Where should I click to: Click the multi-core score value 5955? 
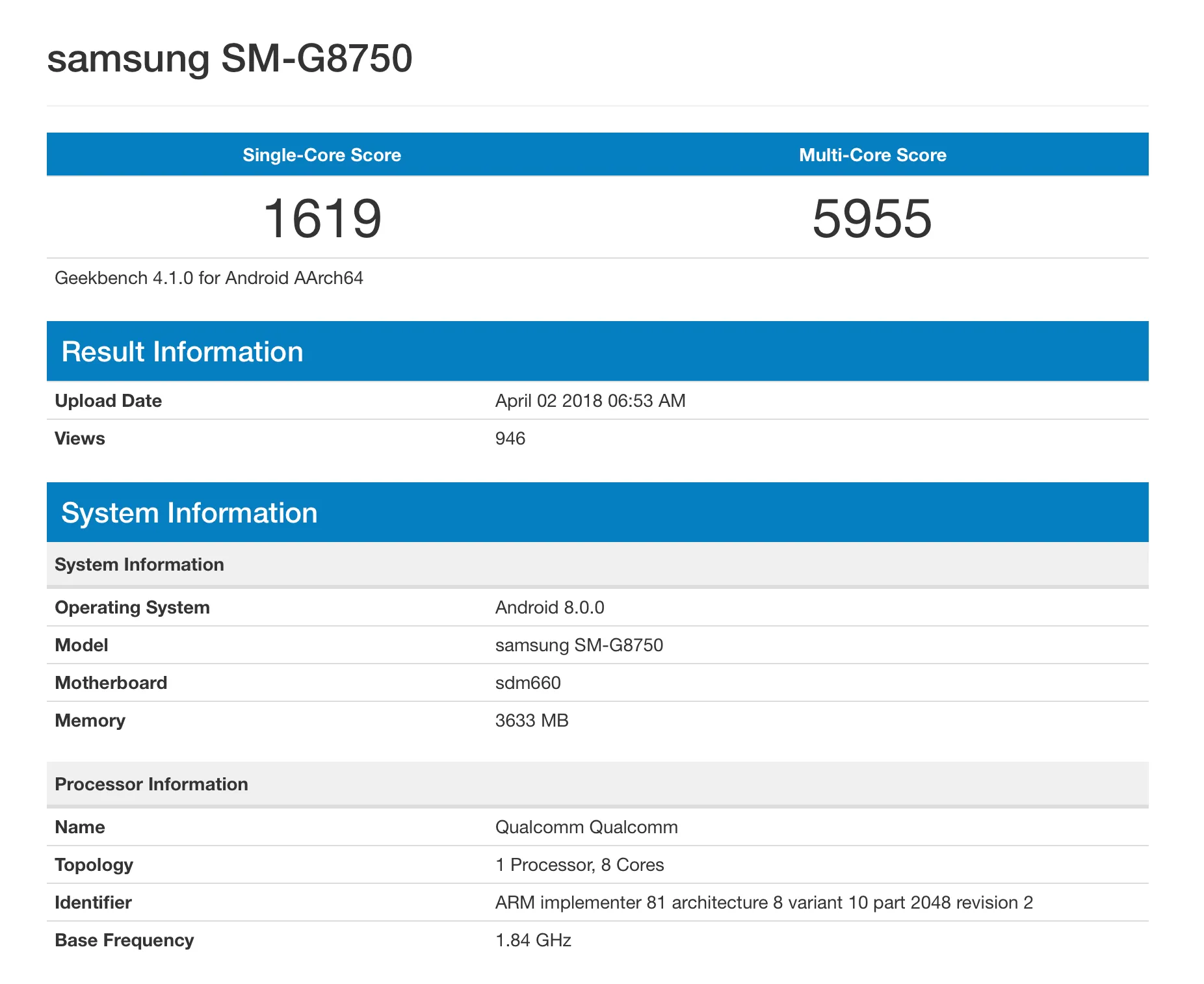tap(872, 218)
